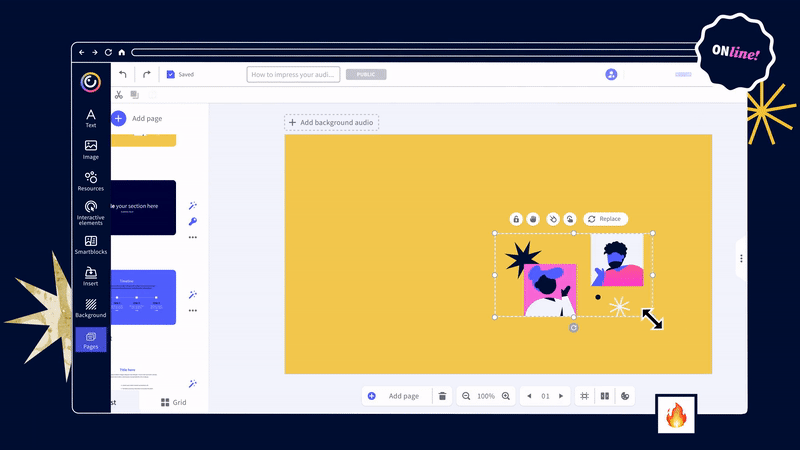Open Interactive elements panel

(91, 213)
